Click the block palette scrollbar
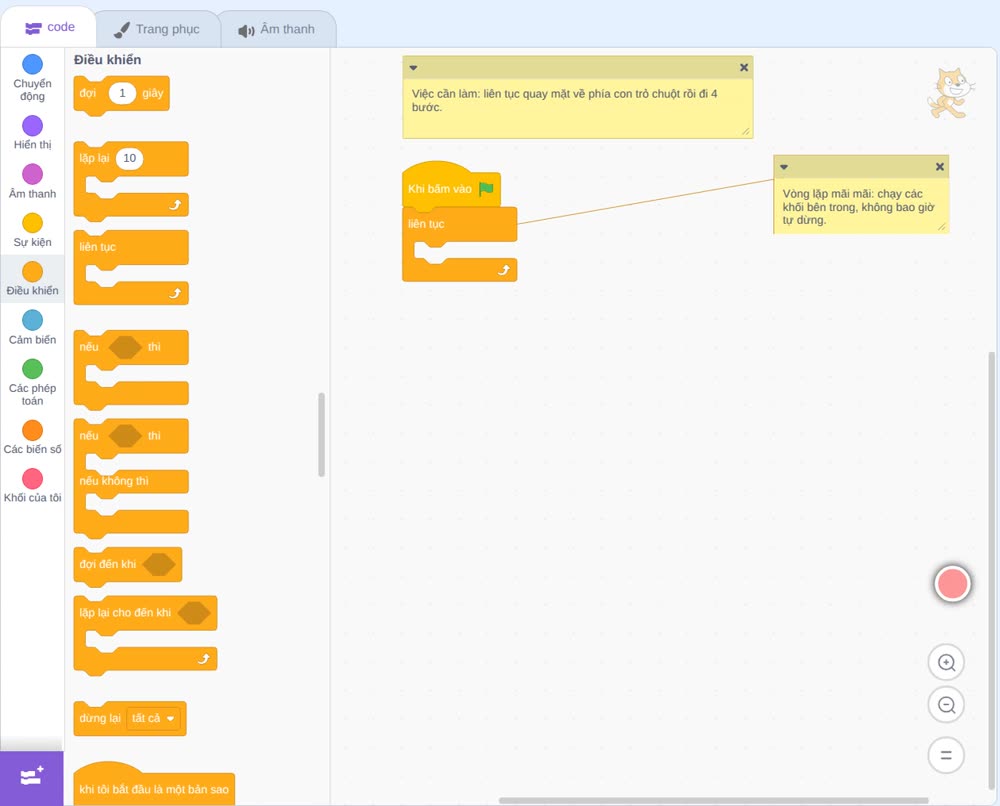Screen dimensions: 1000x806 point(321,435)
